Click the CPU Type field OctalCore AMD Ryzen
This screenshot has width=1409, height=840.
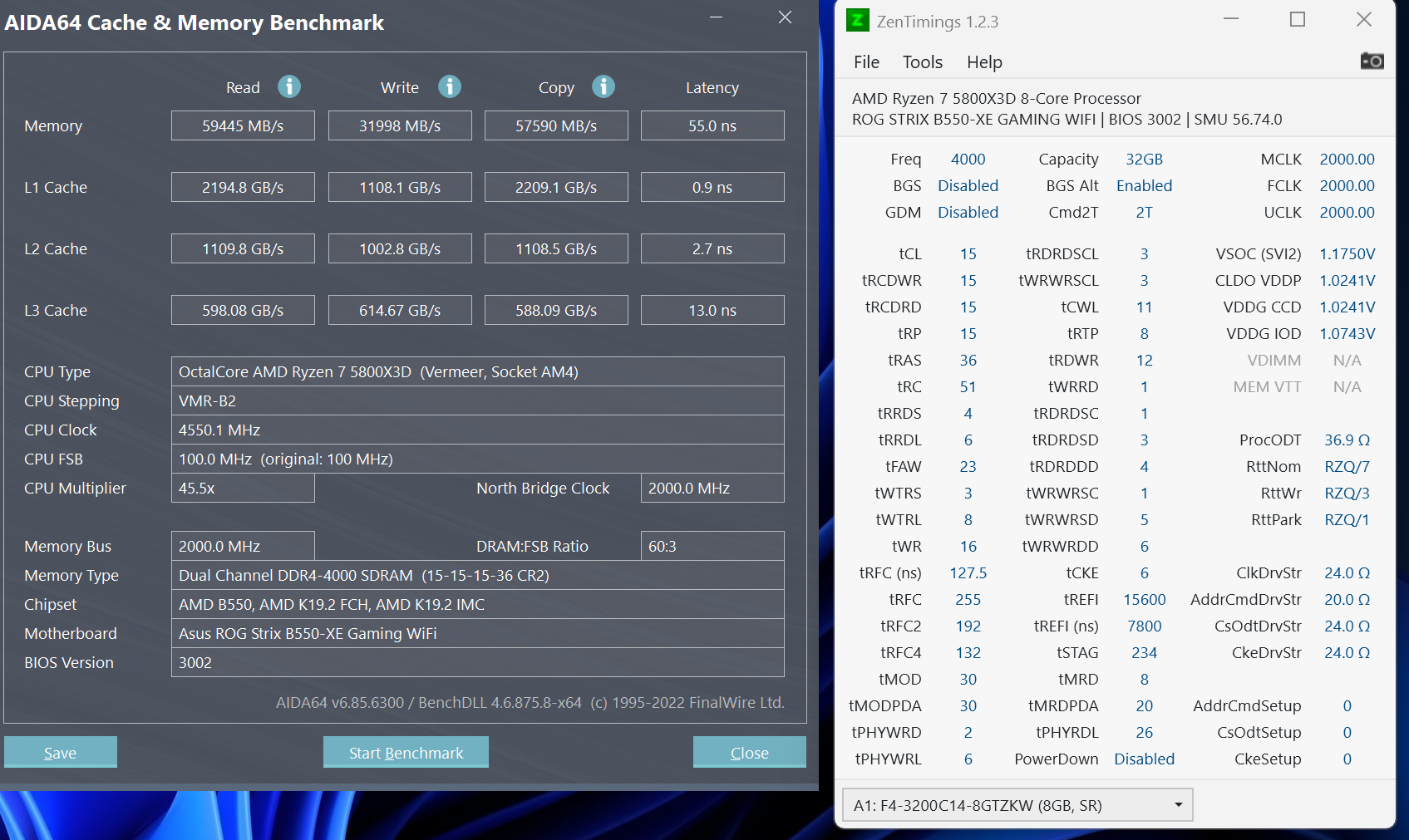click(478, 371)
